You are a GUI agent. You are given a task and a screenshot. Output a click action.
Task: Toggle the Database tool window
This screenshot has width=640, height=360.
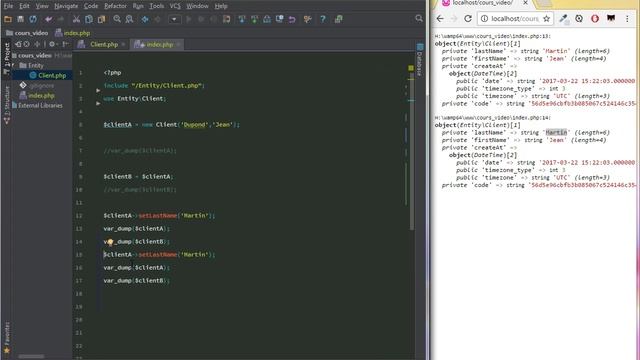coord(420,60)
